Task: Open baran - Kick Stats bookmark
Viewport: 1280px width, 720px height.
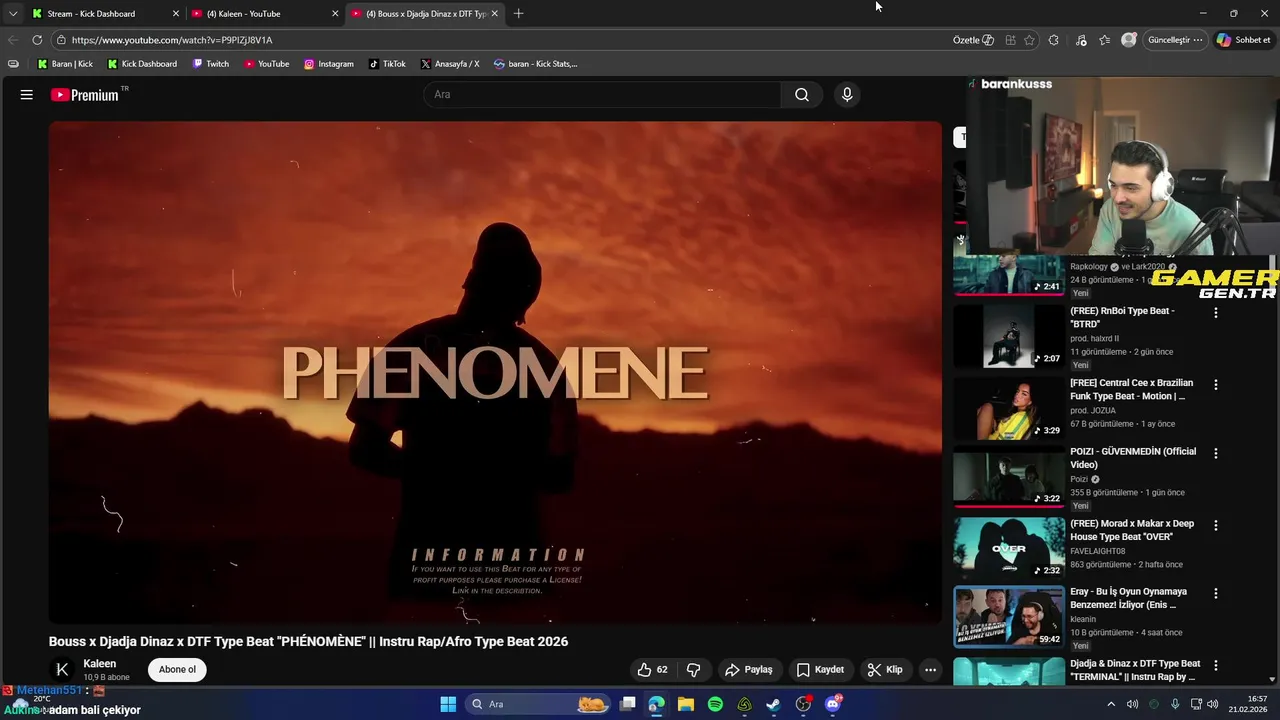Action: 535,64
